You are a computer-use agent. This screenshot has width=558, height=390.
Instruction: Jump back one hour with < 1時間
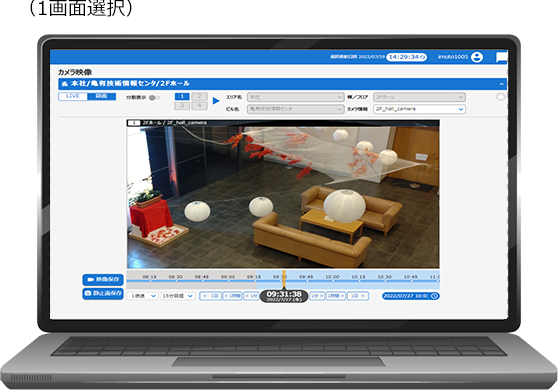click(232, 296)
